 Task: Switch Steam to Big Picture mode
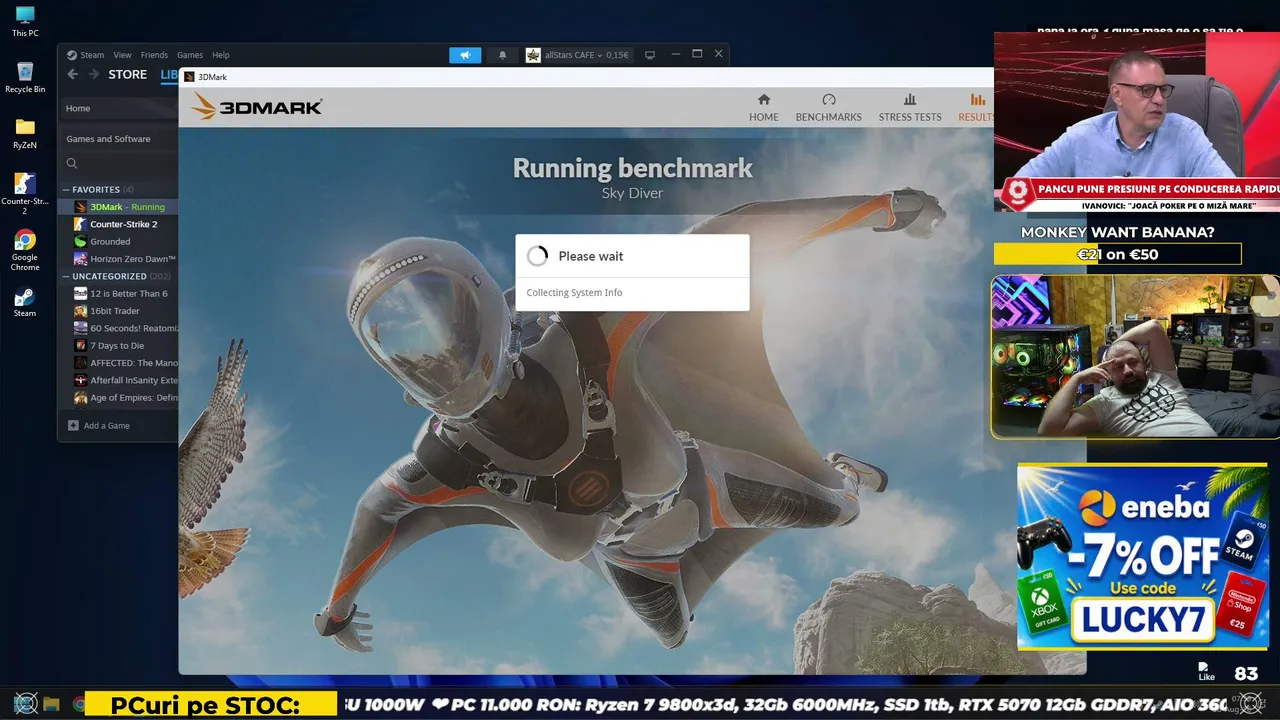649,55
